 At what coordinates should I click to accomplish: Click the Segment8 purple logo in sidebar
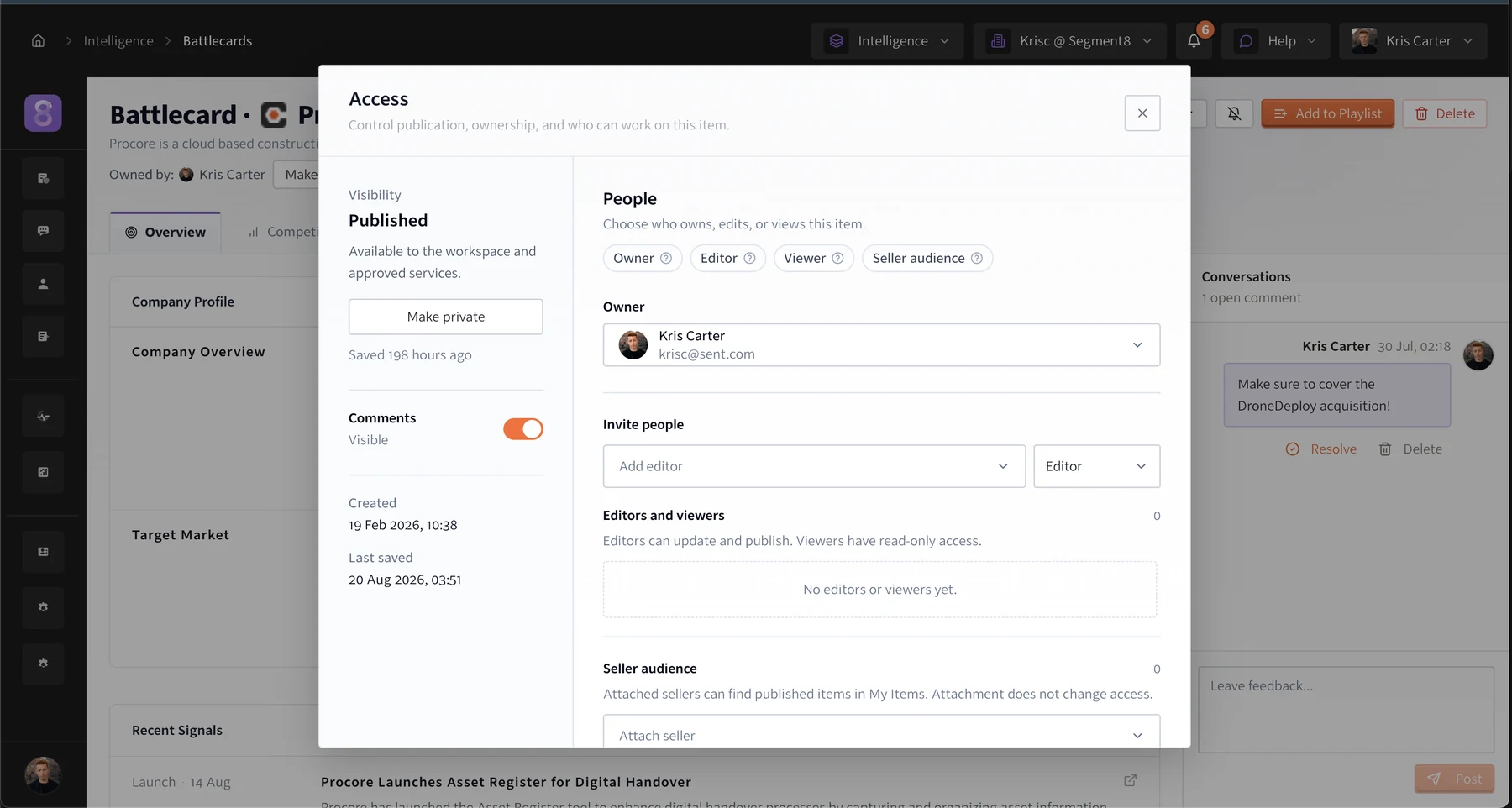click(43, 113)
